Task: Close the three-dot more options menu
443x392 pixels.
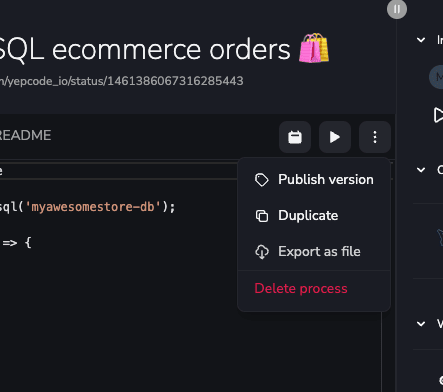Action: (x=375, y=137)
